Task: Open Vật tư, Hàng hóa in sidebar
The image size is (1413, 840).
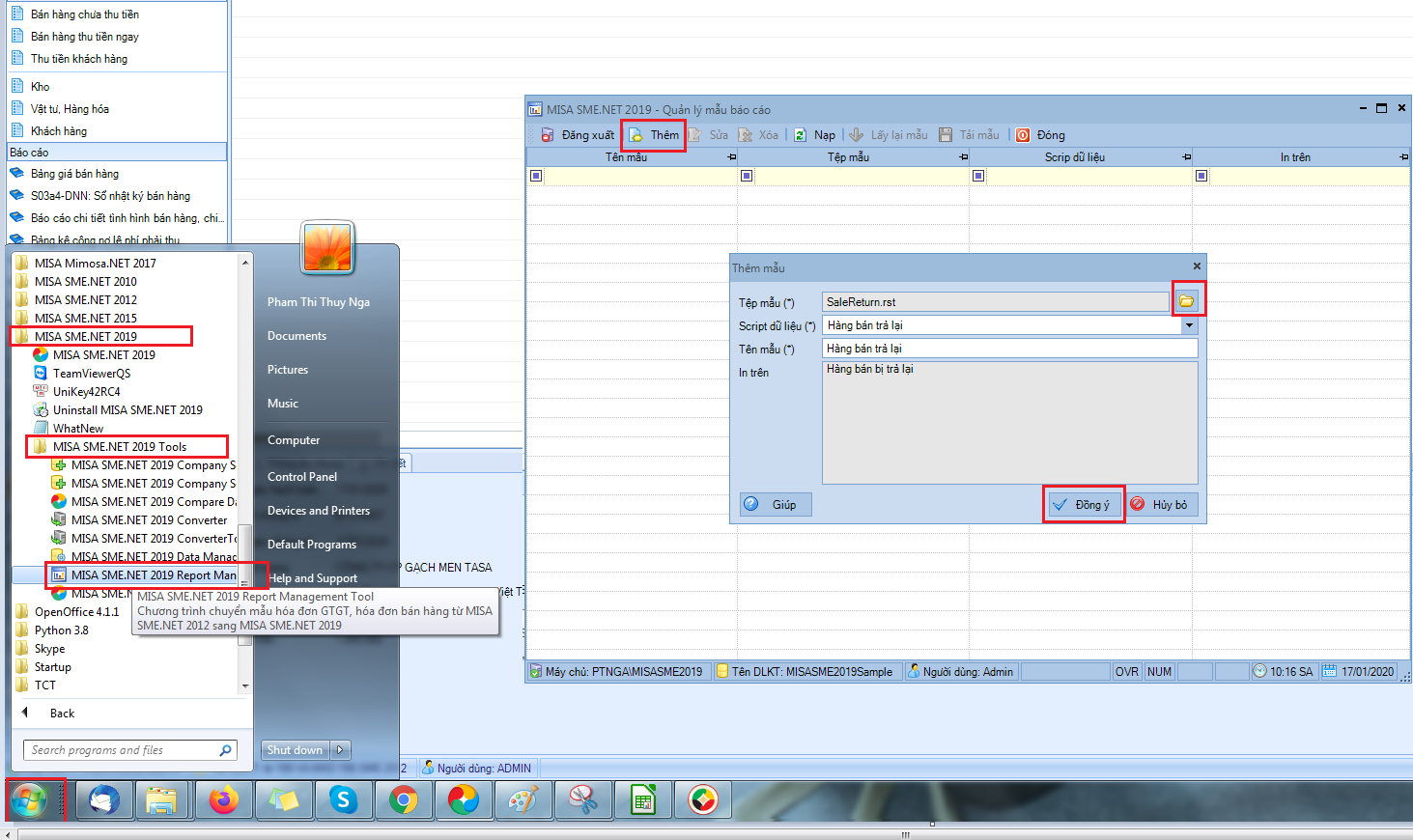Action: [70, 109]
